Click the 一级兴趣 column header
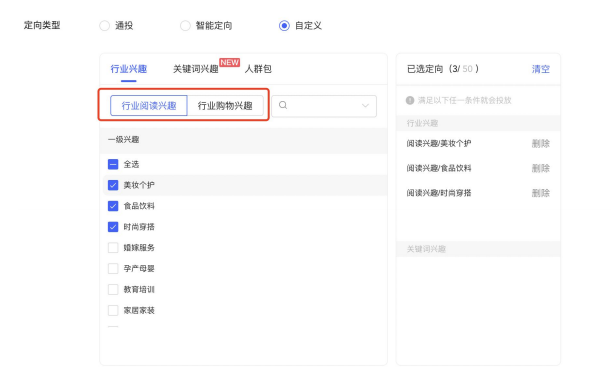Viewport: 611px width, 386px height. point(124,139)
